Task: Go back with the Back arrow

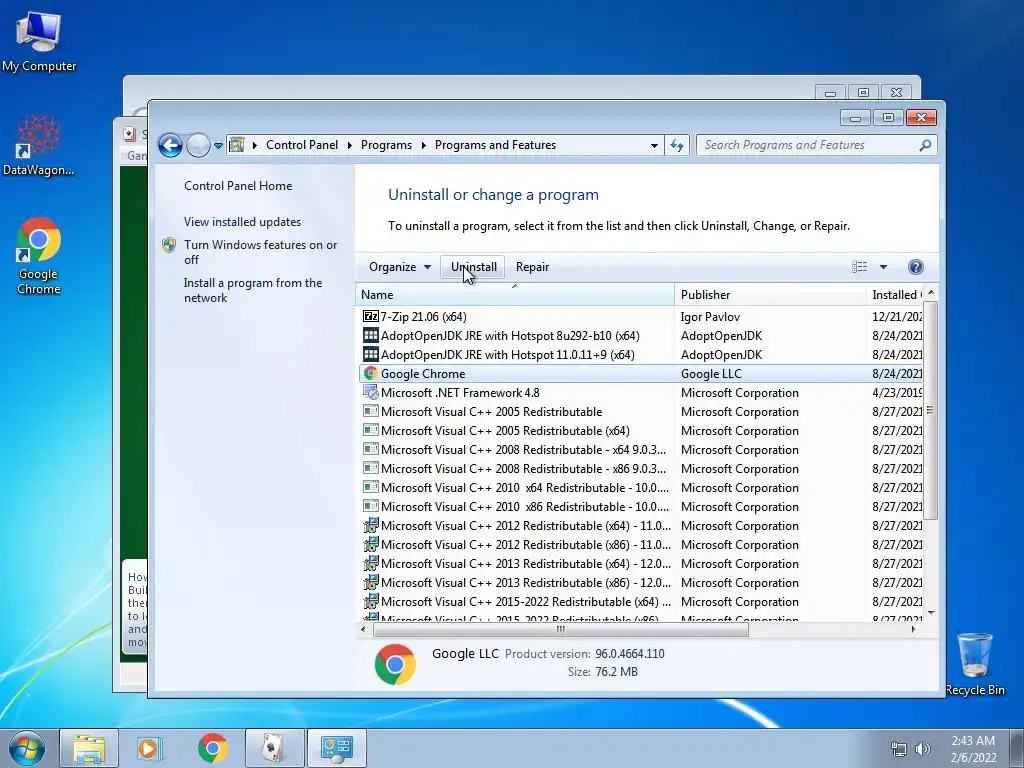Action: (x=170, y=145)
